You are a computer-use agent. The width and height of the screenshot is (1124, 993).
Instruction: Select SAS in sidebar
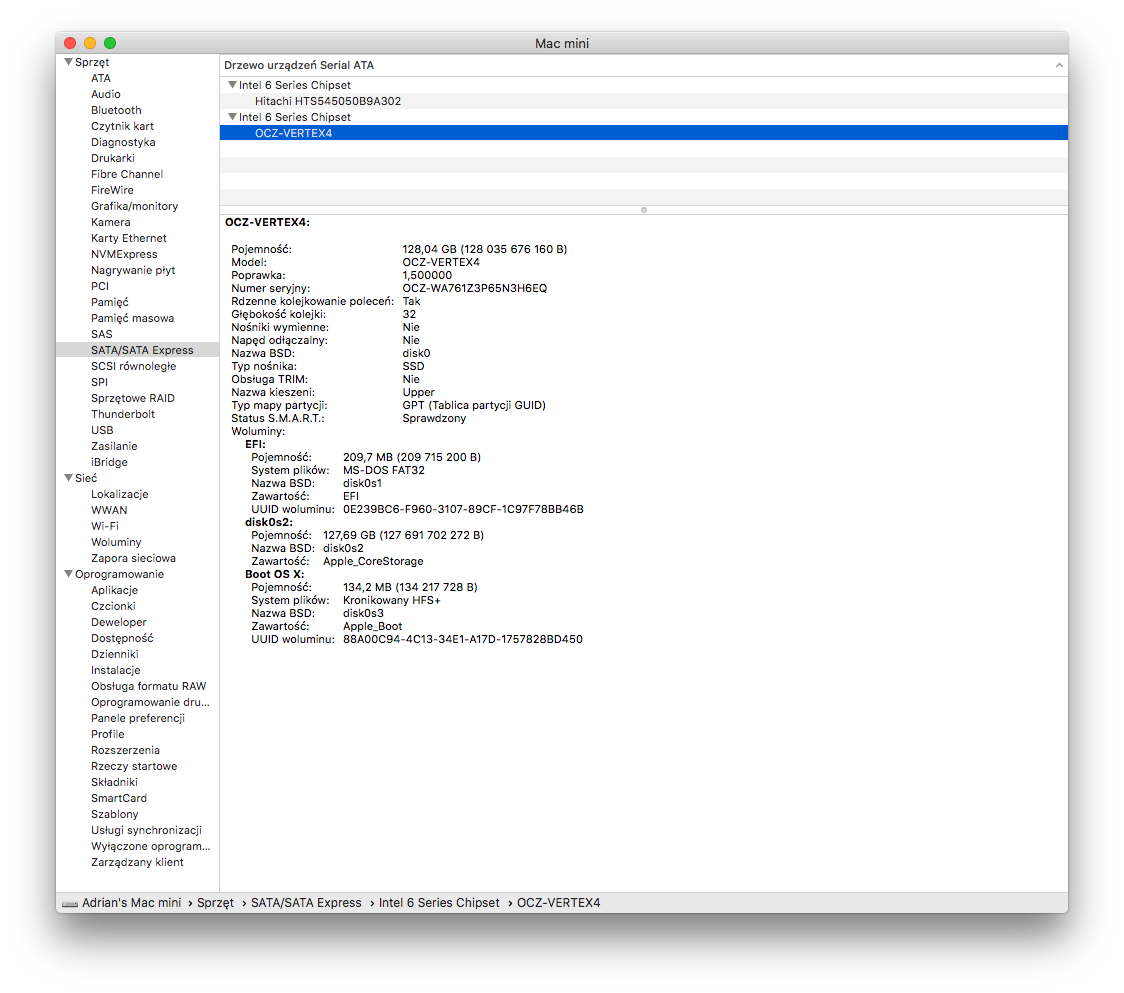pos(102,334)
